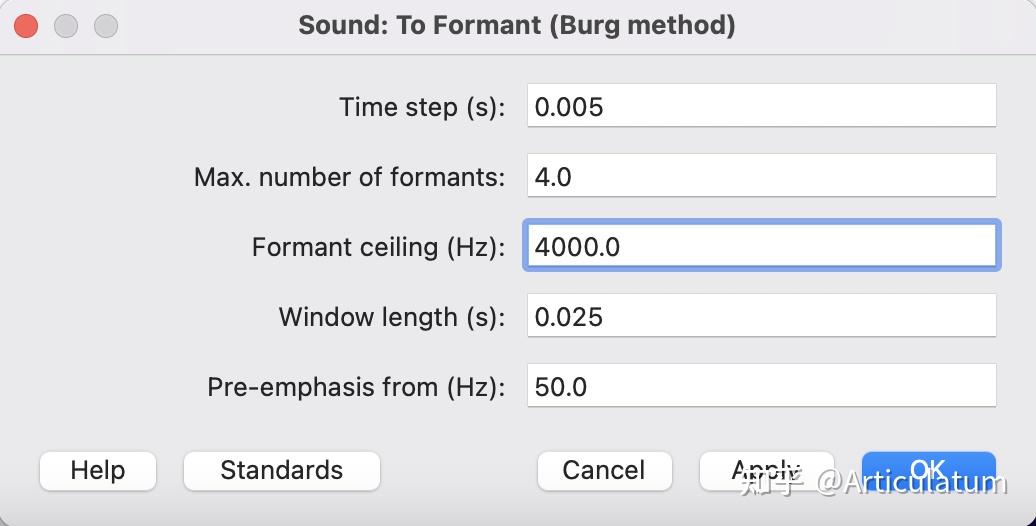1036x526 pixels.
Task: Click the Apply button
Action: pyautogui.click(x=765, y=470)
